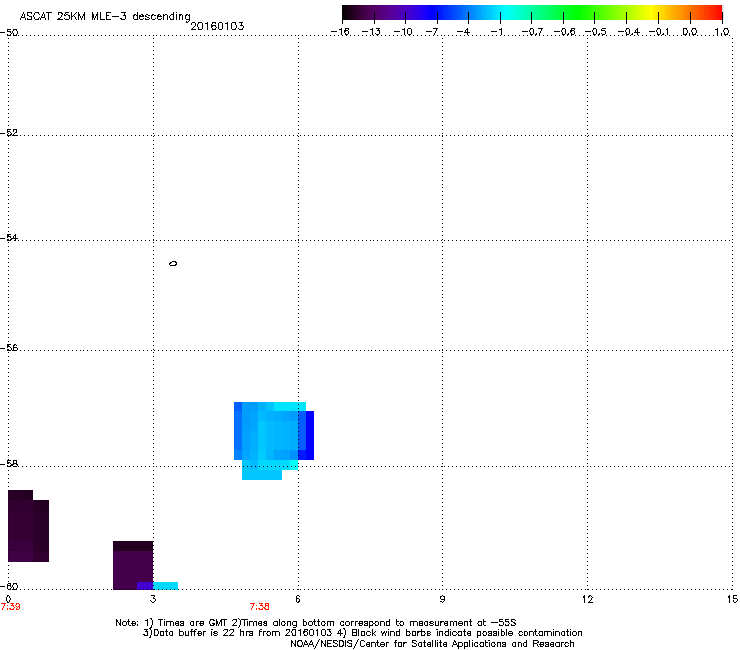Click the longitude 0 axis label
740x650 pixels.
pos(8,599)
